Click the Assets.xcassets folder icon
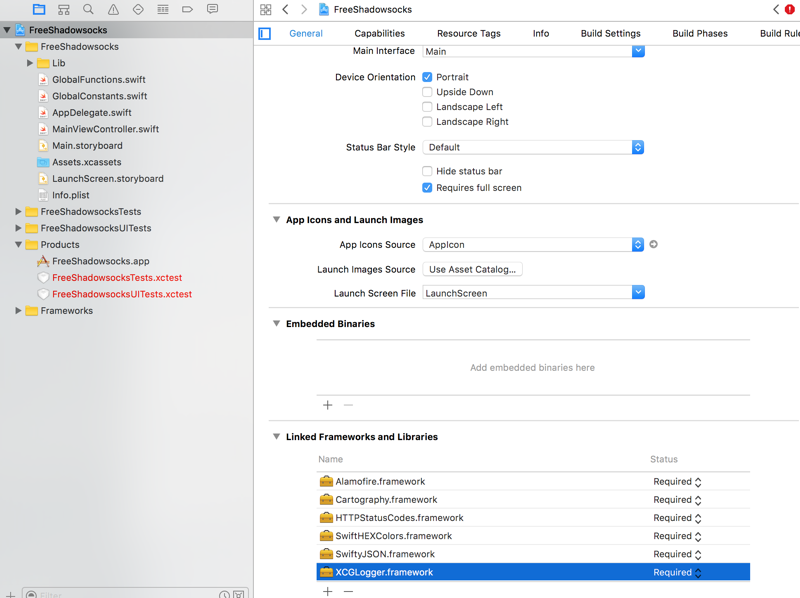 point(43,162)
